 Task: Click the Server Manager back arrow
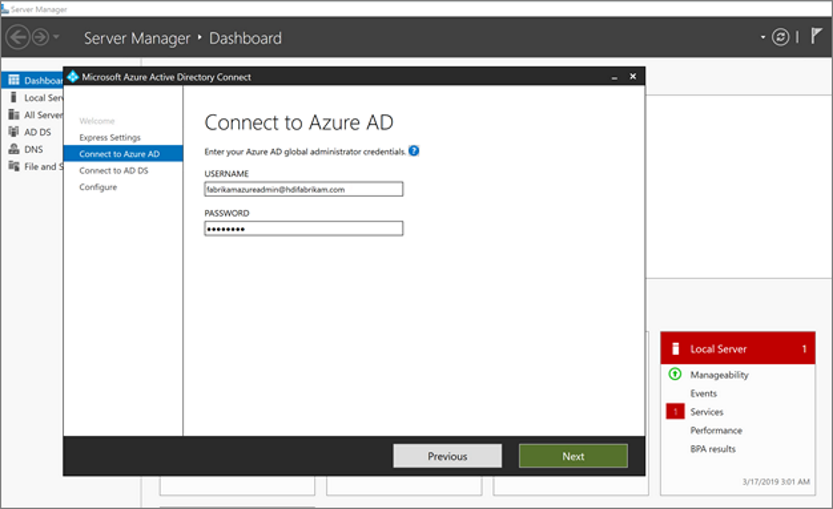[x=18, y=37]
